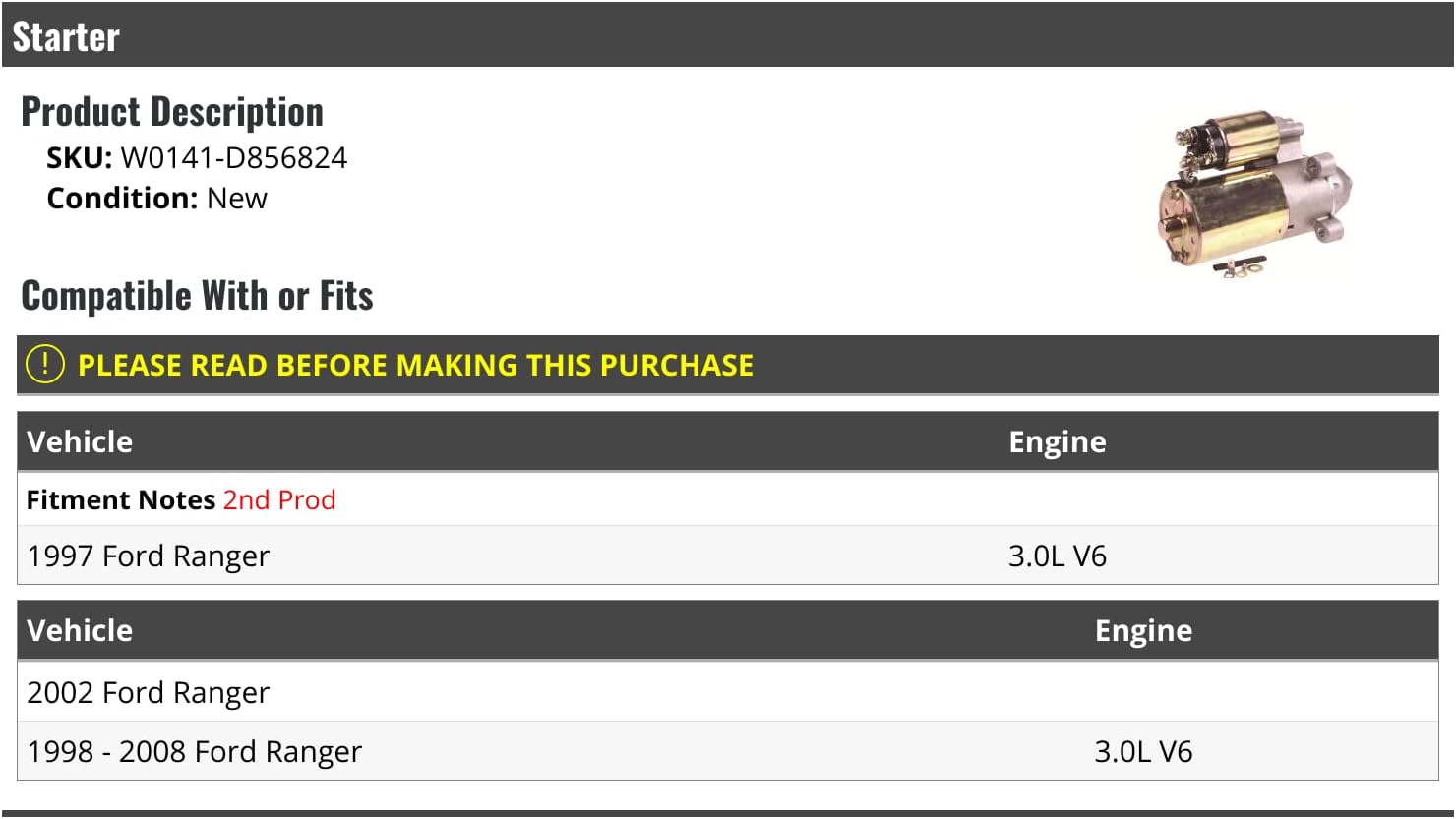Click the 3.0L V6 engine for 1998-2008 Ranger
The image size is (1456, 819).
(x=1143, y=752)
